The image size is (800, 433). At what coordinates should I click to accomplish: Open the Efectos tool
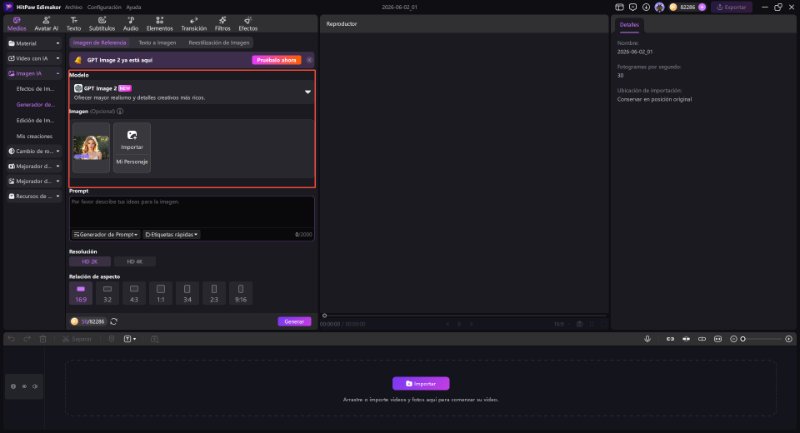coord(247,23)
